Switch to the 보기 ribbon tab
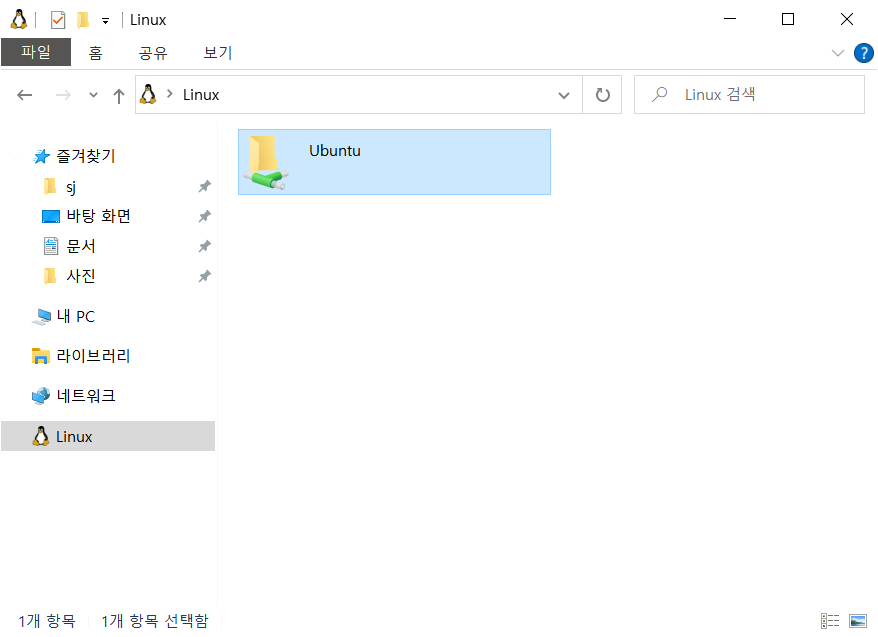Viewport: 878px width, 637px height. pos(217,53)
